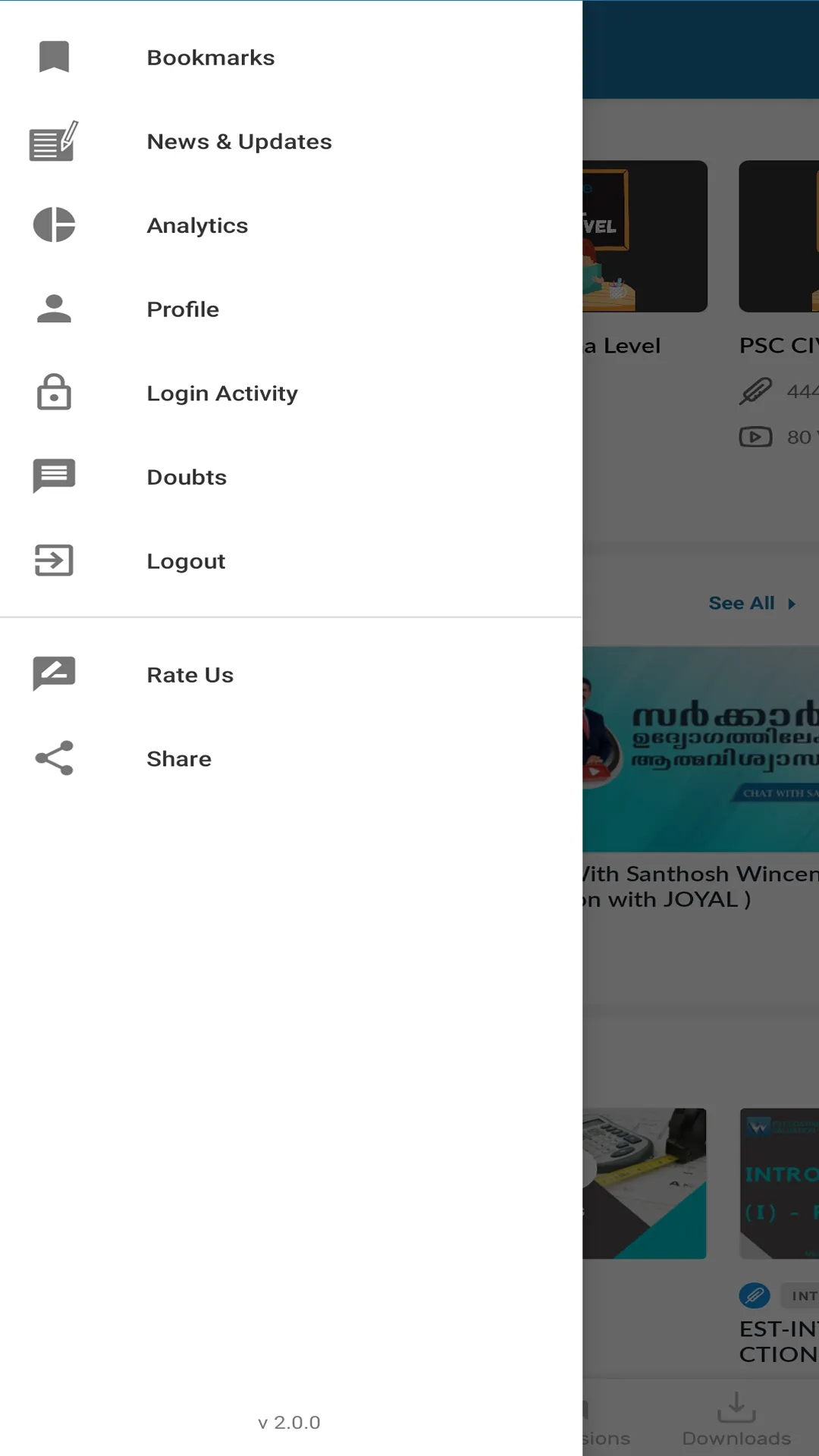This screenshot has height=1456, width=819.
Task: Go to News & Updates
Action: coord(239,142)
